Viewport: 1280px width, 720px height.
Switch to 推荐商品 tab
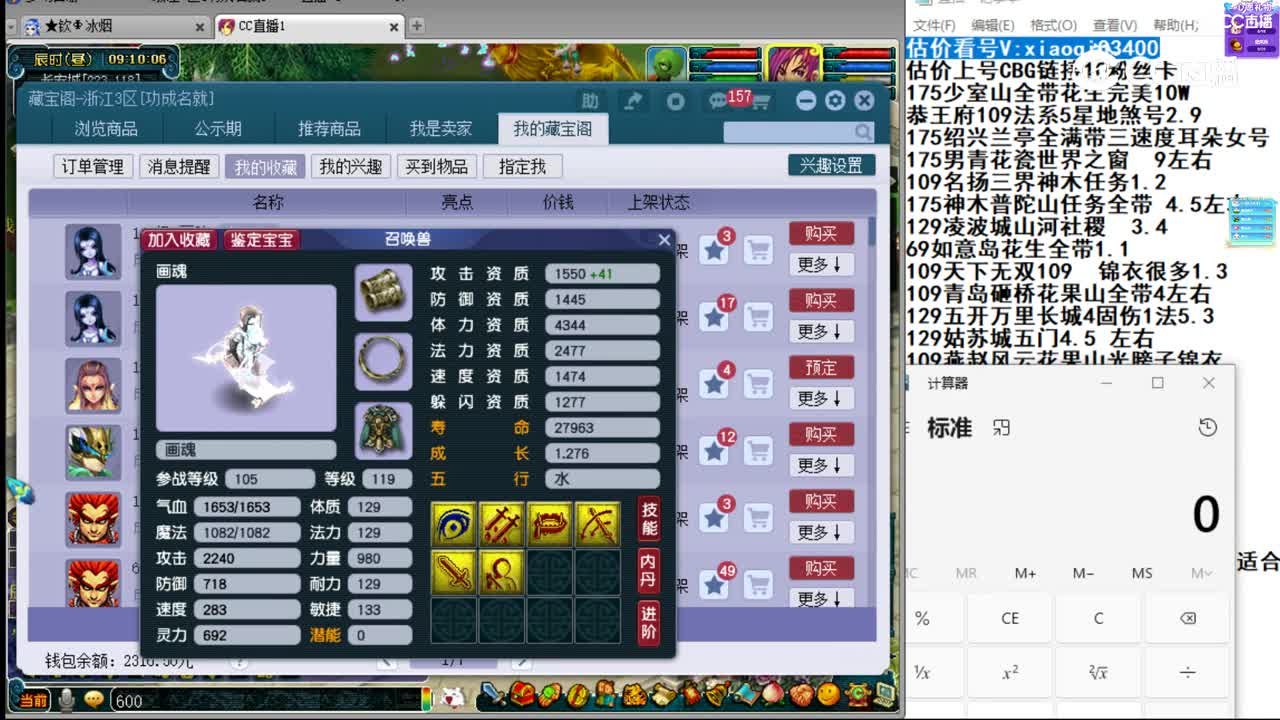point(329,128)
